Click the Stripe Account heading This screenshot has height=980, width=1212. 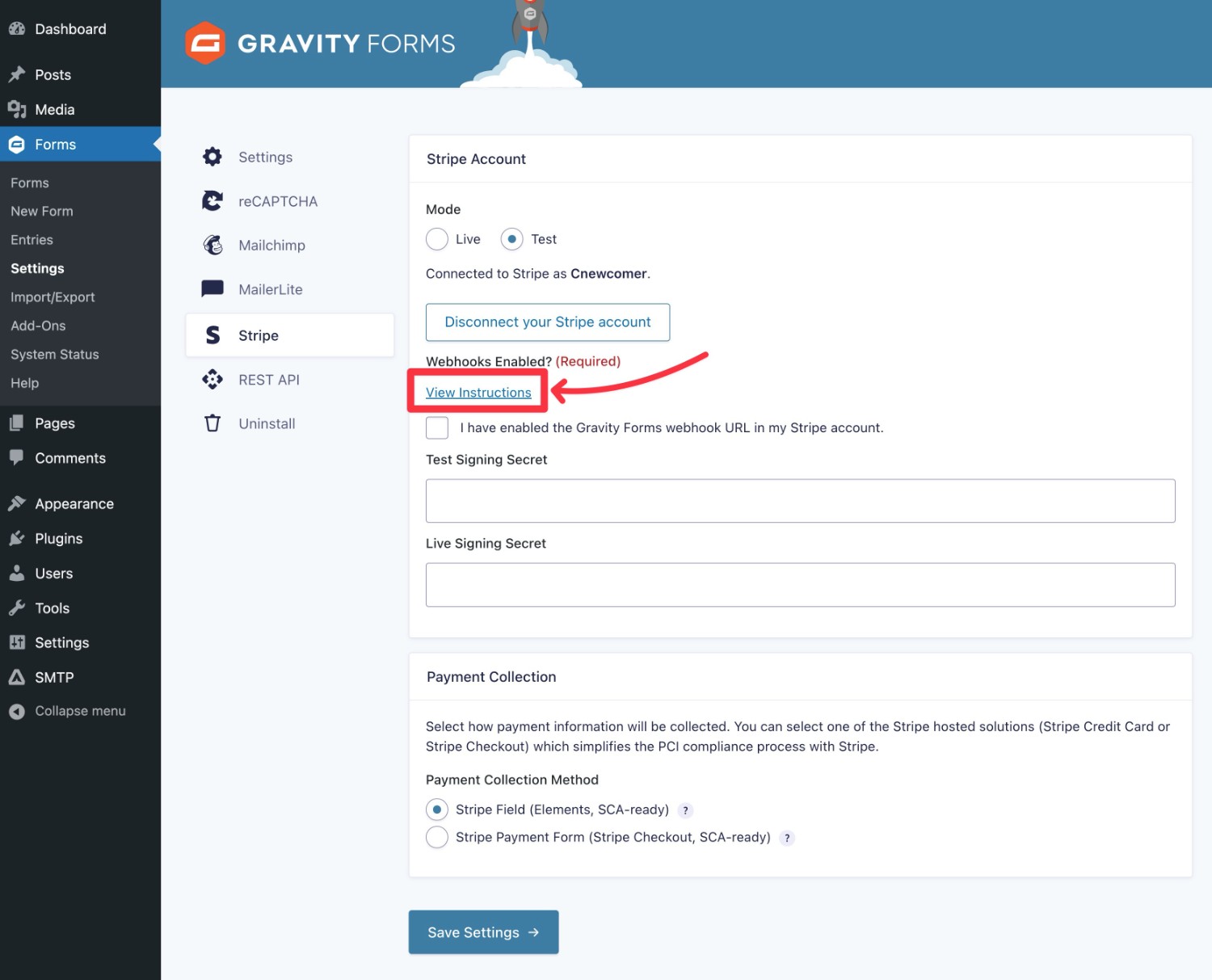coord(476,159)
